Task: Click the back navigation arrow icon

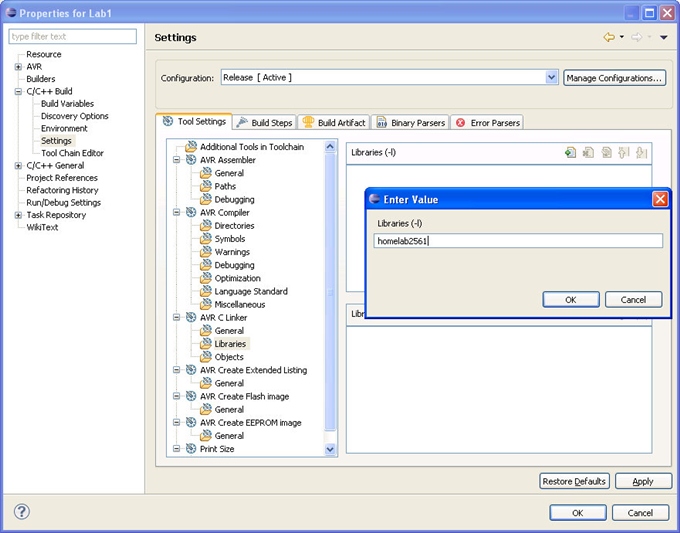Action: click(608, 37)
